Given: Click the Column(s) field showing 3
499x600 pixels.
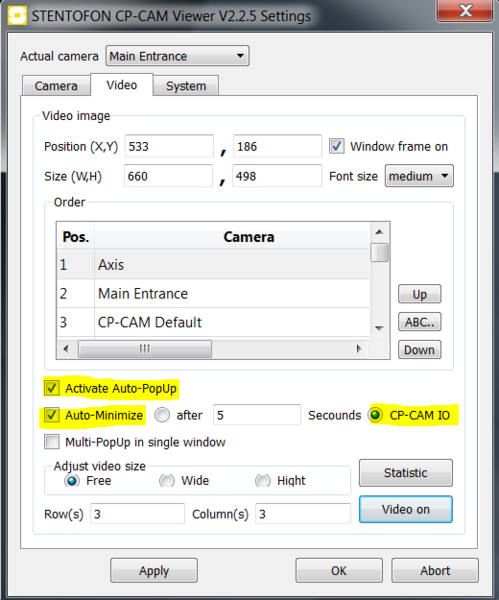Looking at the screenshot, I should click(x=303, y=514).
